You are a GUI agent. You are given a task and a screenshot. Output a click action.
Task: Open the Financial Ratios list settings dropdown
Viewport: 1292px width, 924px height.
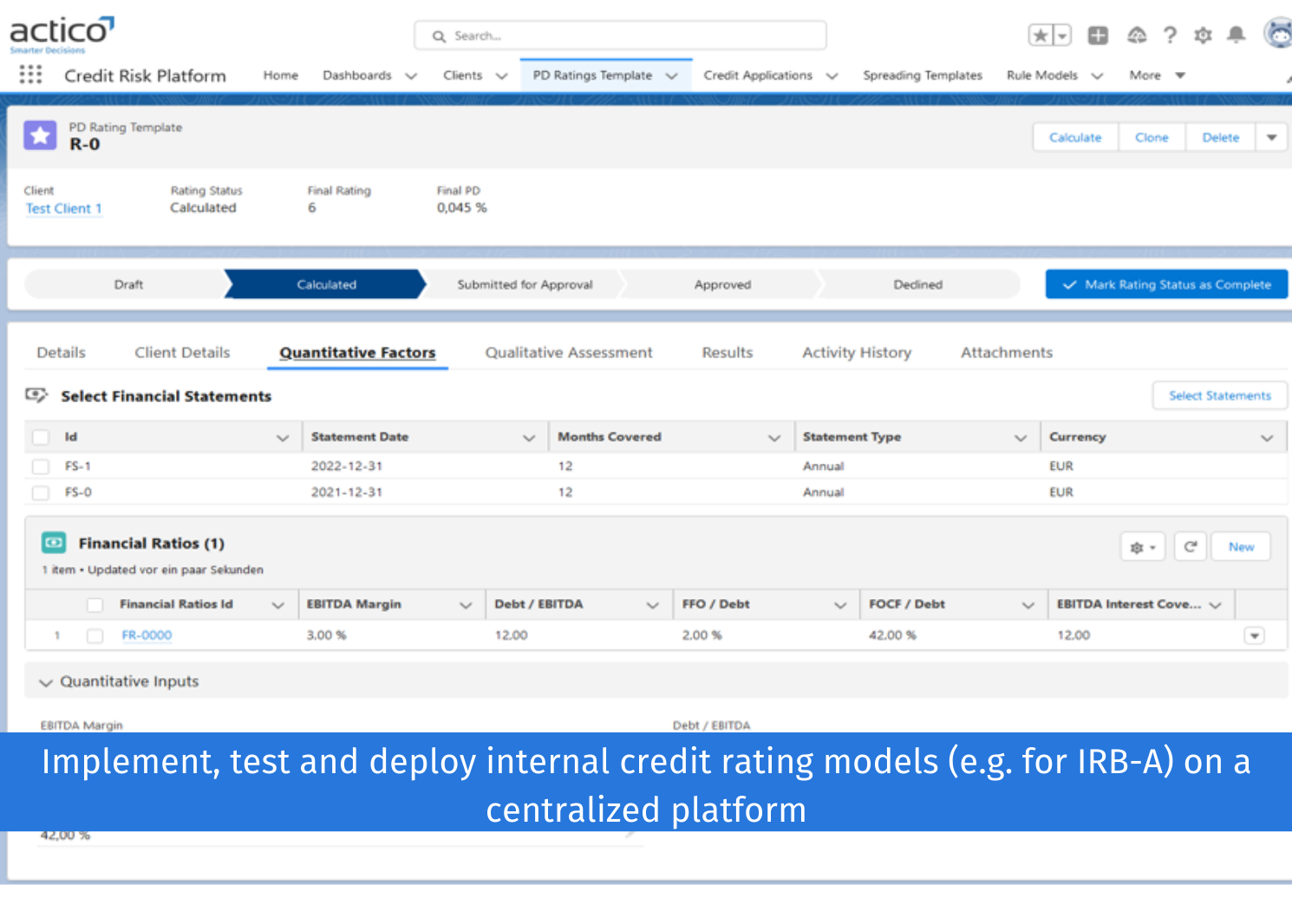click(1142, 546)
